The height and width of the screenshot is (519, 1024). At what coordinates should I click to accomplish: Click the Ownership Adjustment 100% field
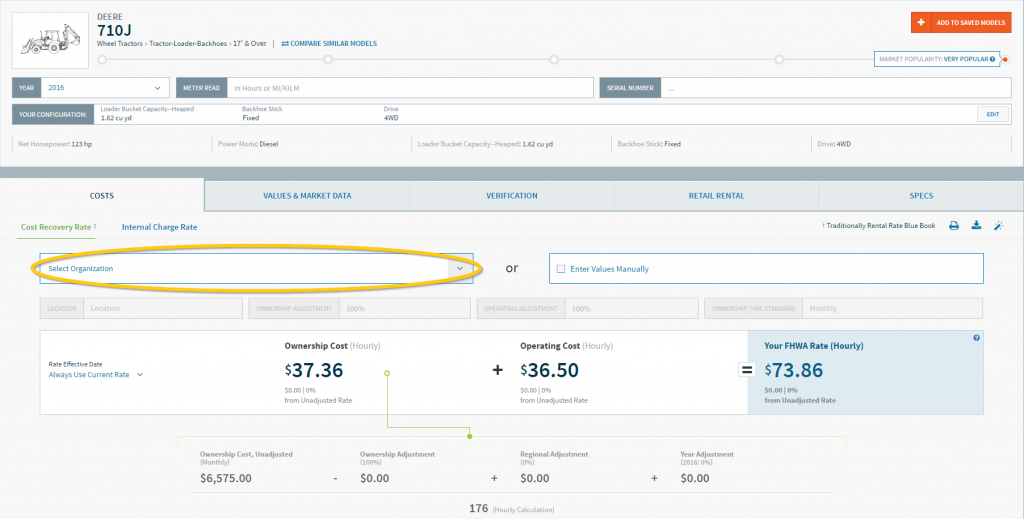pyautogui.click(x=404, y=308)
